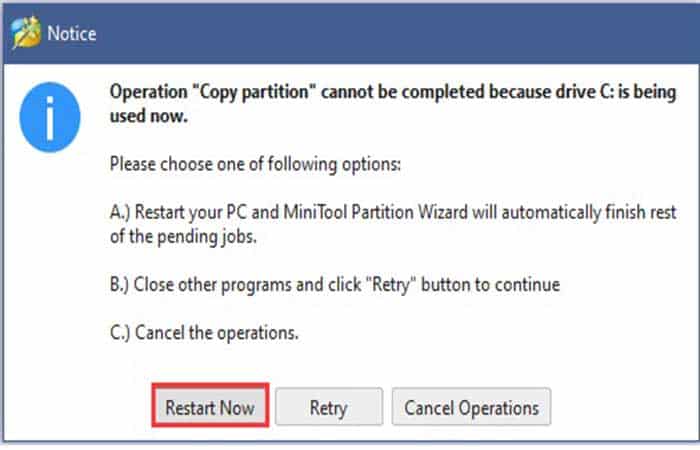
Task: Click the Notice title text
Action: (71, 33)
